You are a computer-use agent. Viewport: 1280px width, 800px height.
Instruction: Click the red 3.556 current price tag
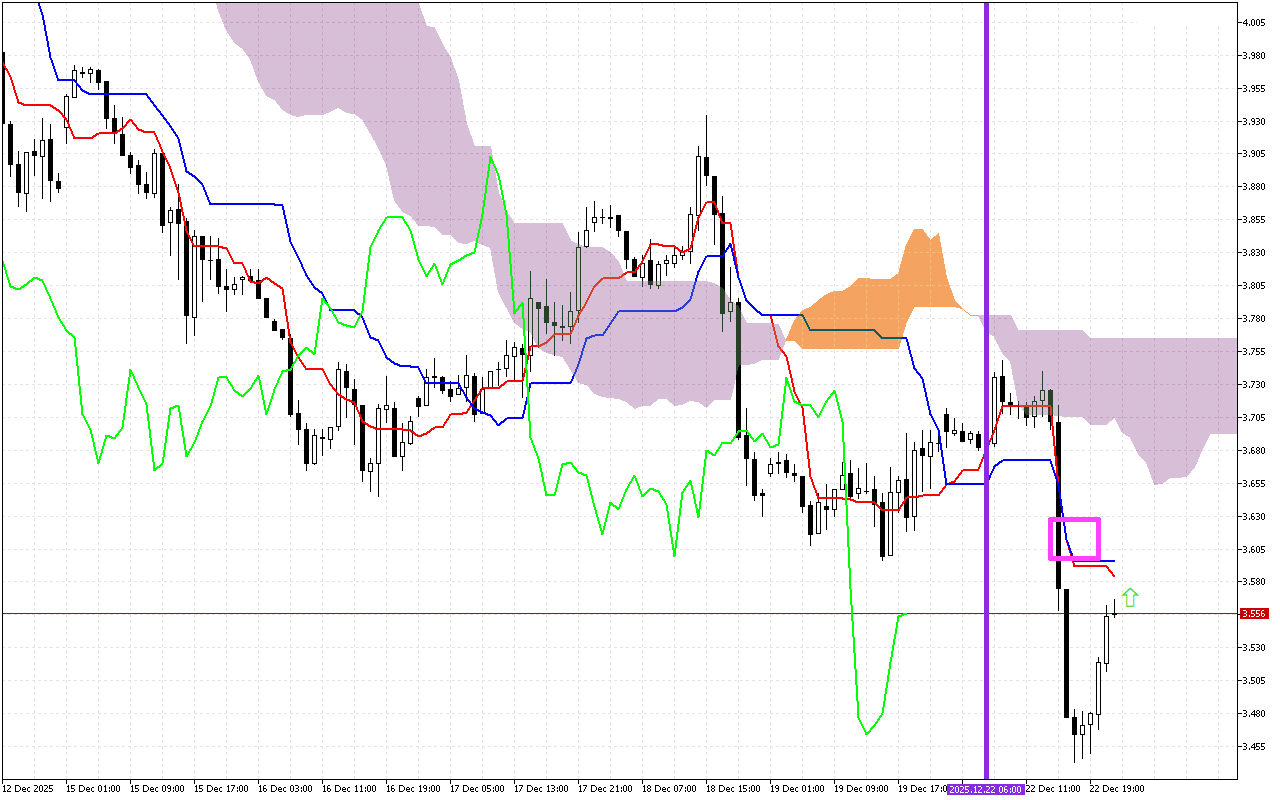pyautogui.click(x=1253, y=614)
